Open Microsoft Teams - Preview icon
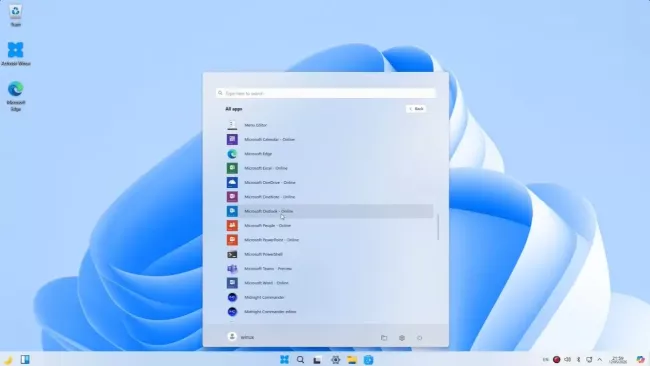 point(232,269)
